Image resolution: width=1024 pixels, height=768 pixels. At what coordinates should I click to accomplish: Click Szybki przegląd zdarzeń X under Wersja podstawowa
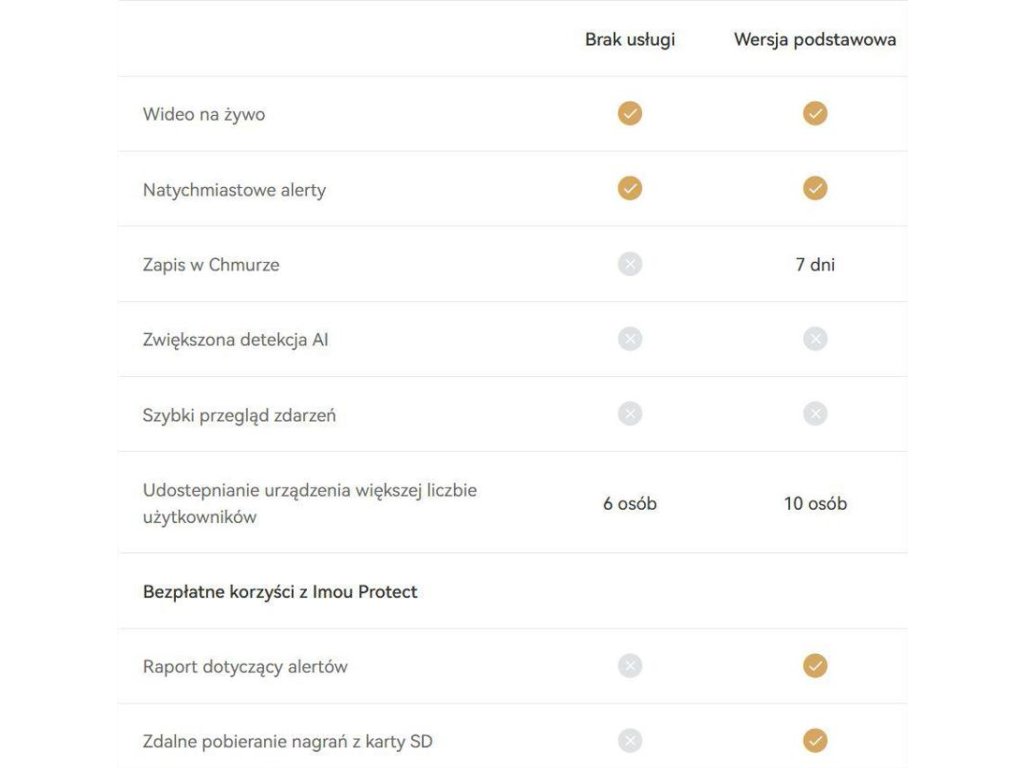pos(815,414)
